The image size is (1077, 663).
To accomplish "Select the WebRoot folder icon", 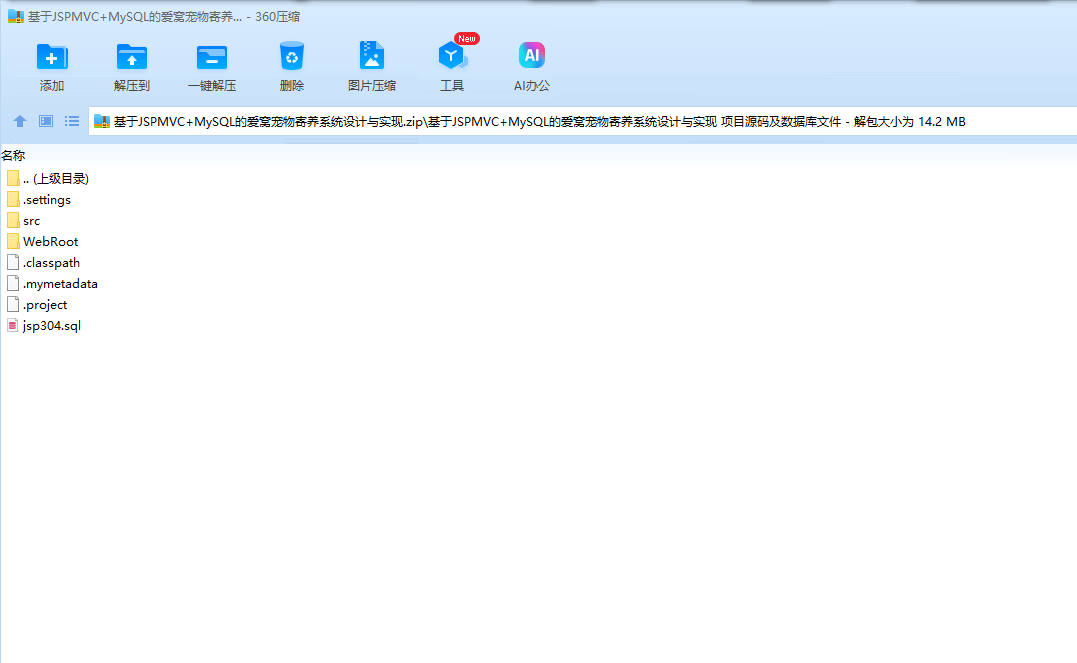I will coord(13,241).
